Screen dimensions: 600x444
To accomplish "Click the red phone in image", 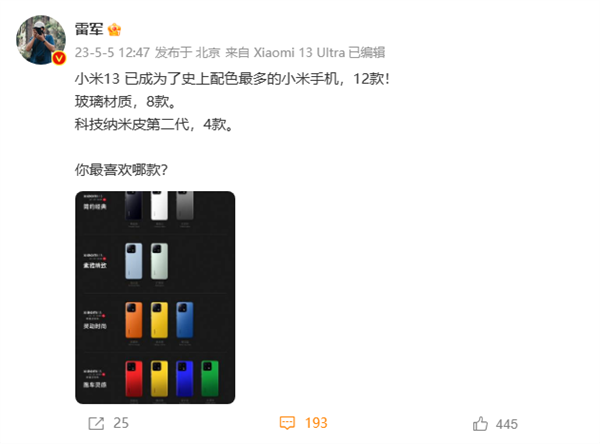I will 134,379.
